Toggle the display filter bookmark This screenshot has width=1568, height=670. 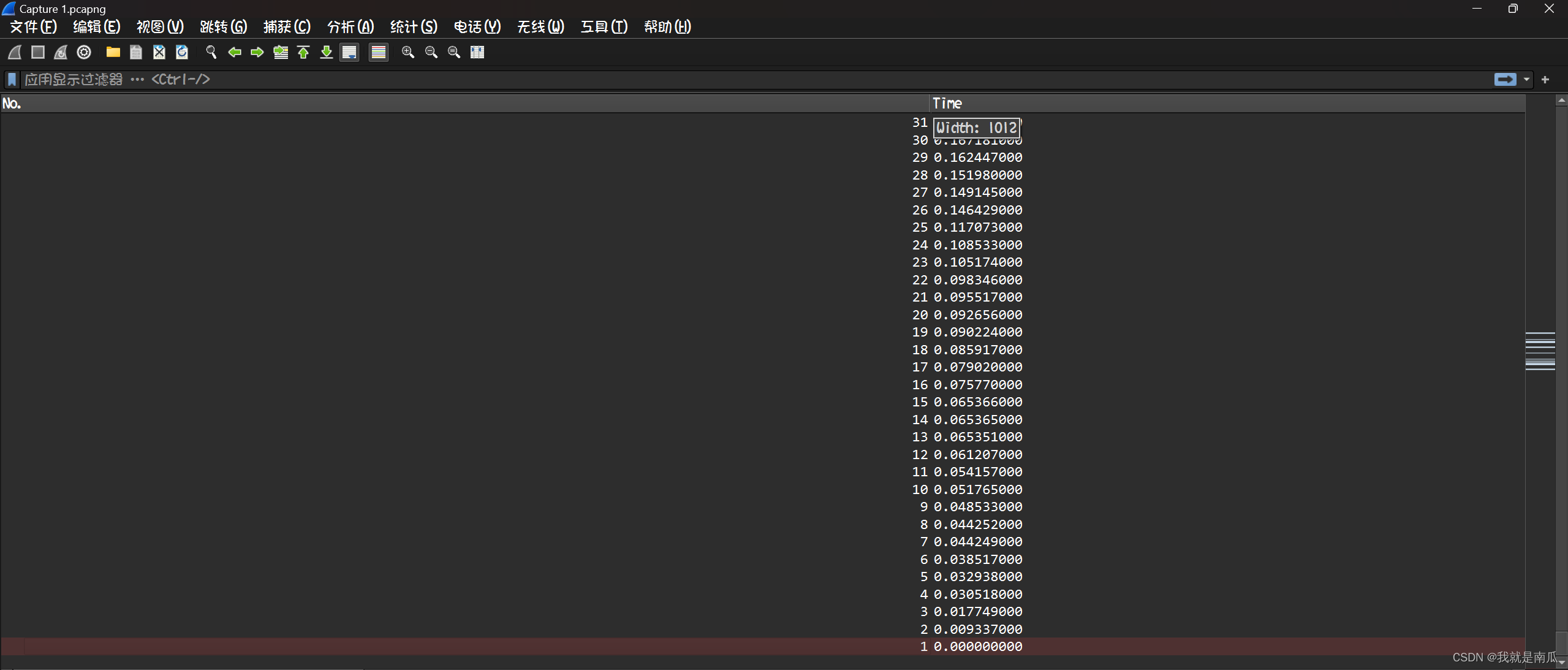point(12,79)
